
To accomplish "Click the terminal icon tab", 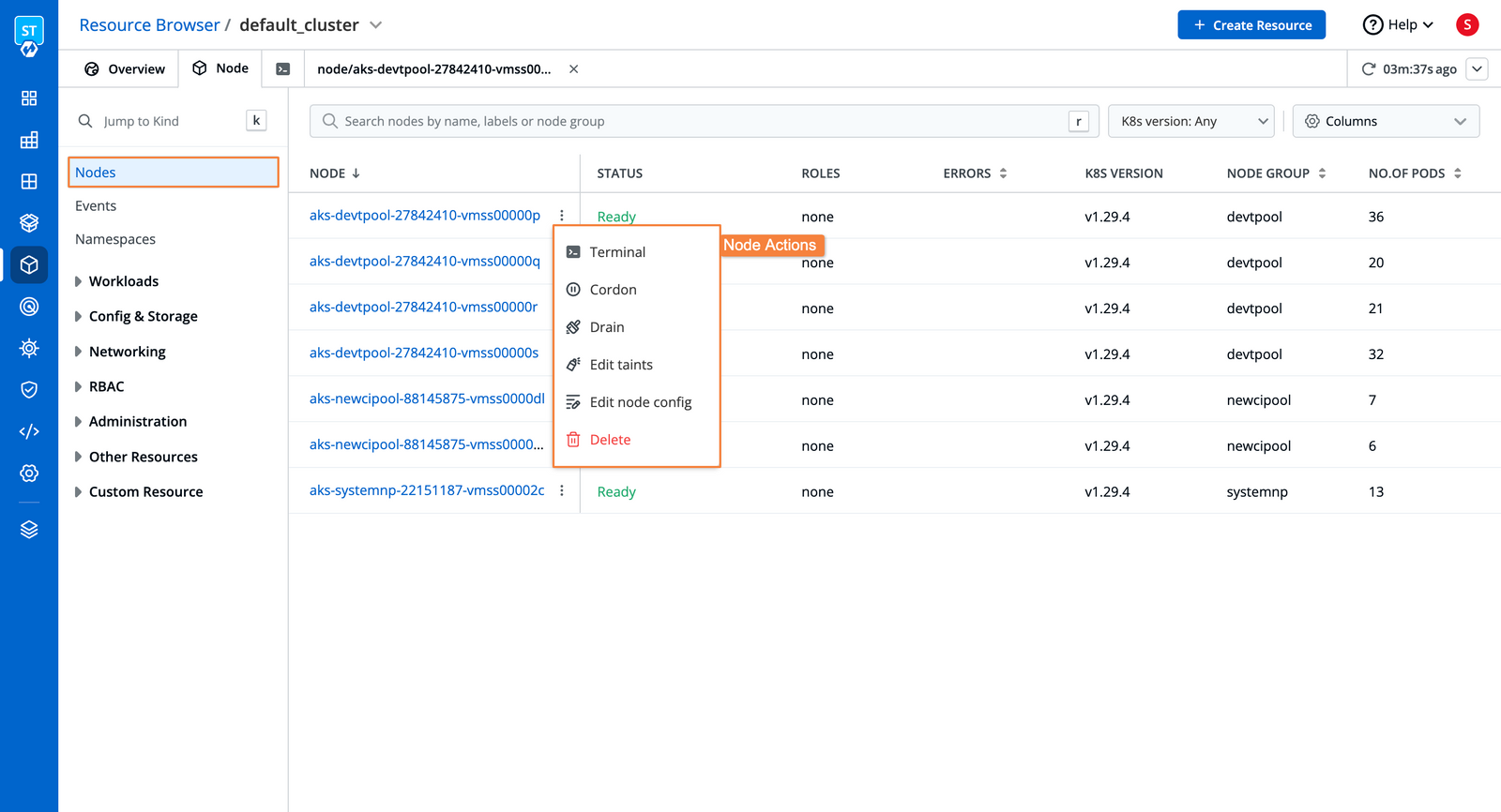I will click(x=282, y=69).
